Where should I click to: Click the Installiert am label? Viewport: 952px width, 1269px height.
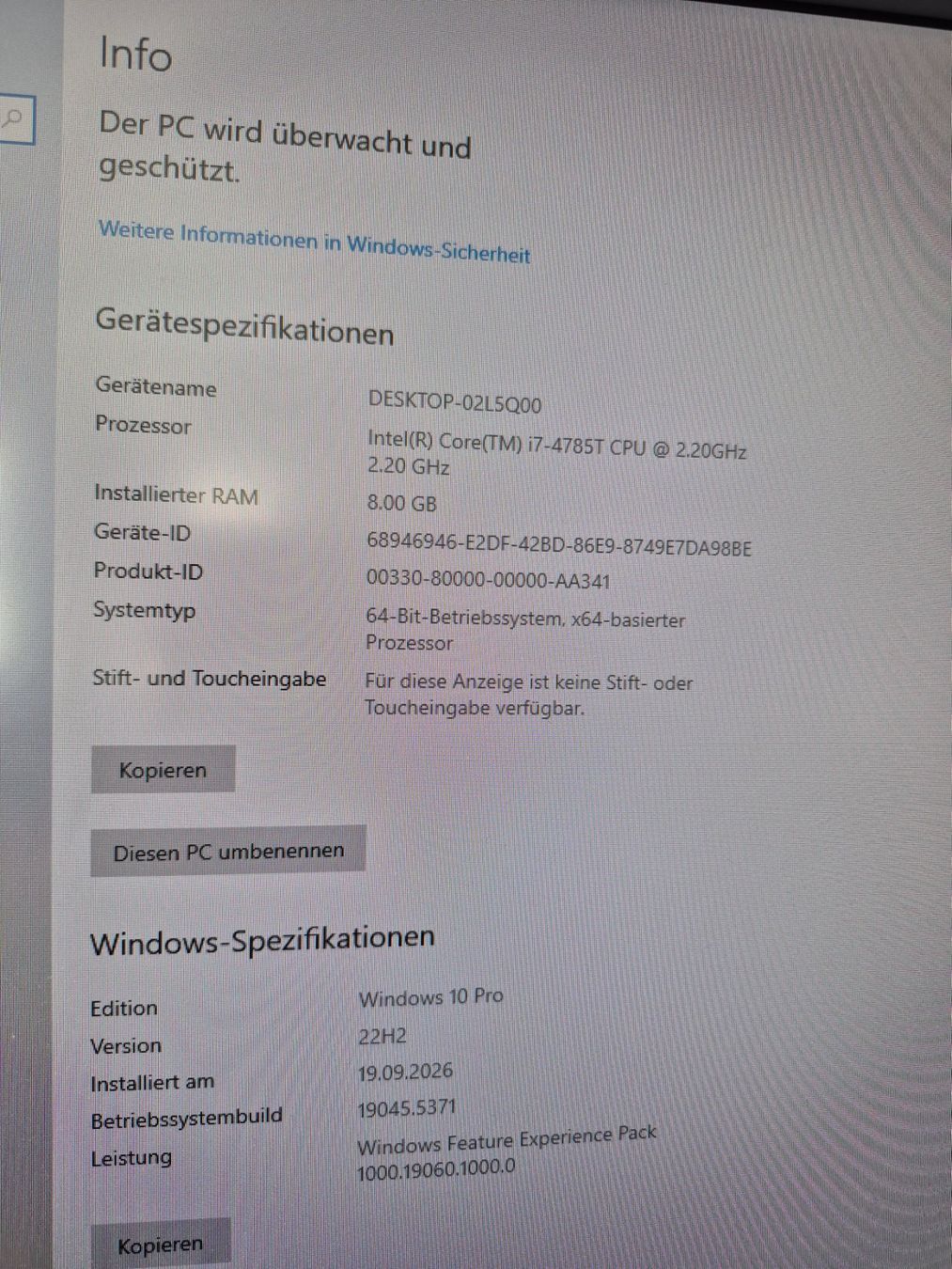click(x=151, y=1083)
